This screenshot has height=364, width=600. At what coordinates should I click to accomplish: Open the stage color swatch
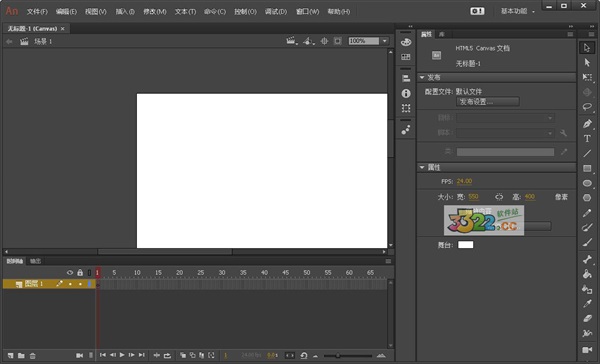coord(466,245)
